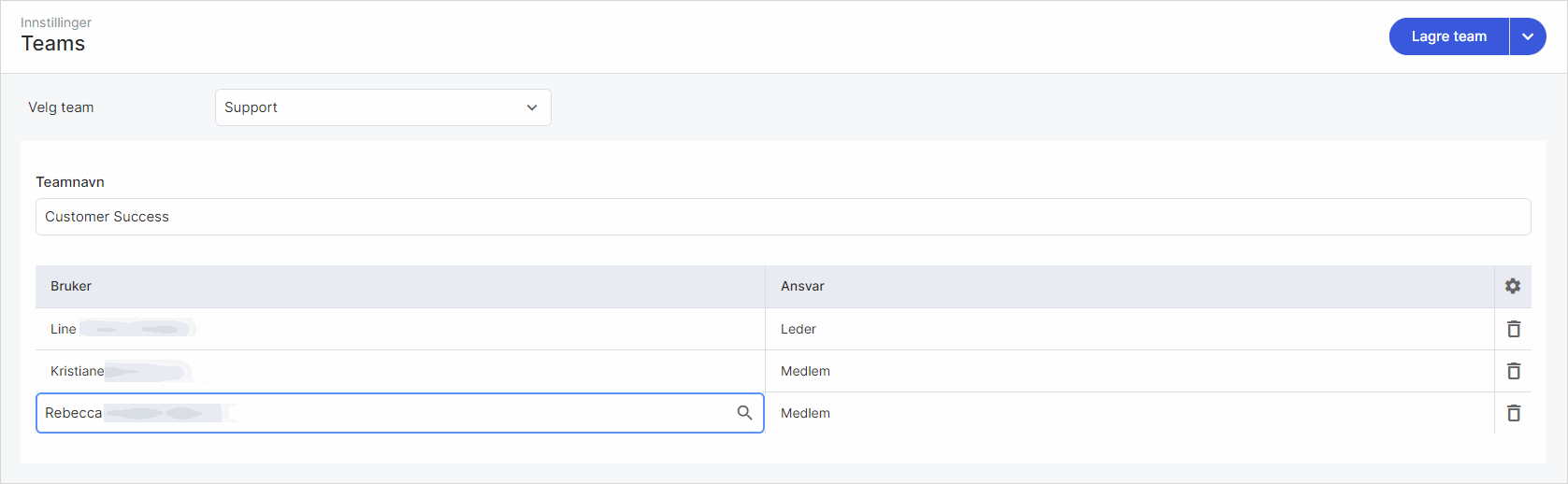The width and height of the screenshot is (1568, 484).
Task: Click the Bruker column header
Action: point(71,286)
